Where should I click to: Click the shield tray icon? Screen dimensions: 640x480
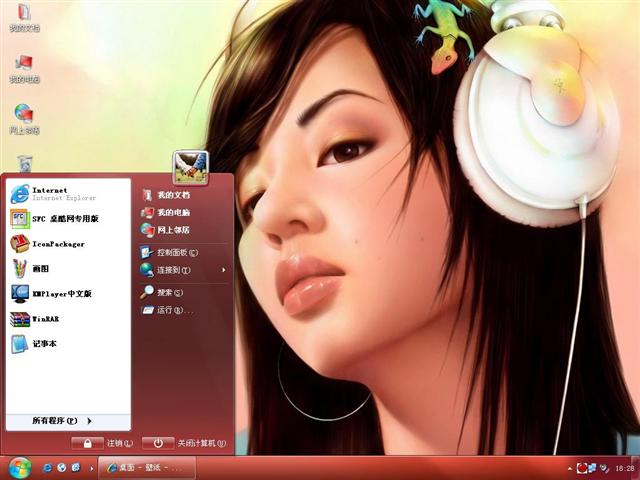pyautogui.click(x=604, y=468)
